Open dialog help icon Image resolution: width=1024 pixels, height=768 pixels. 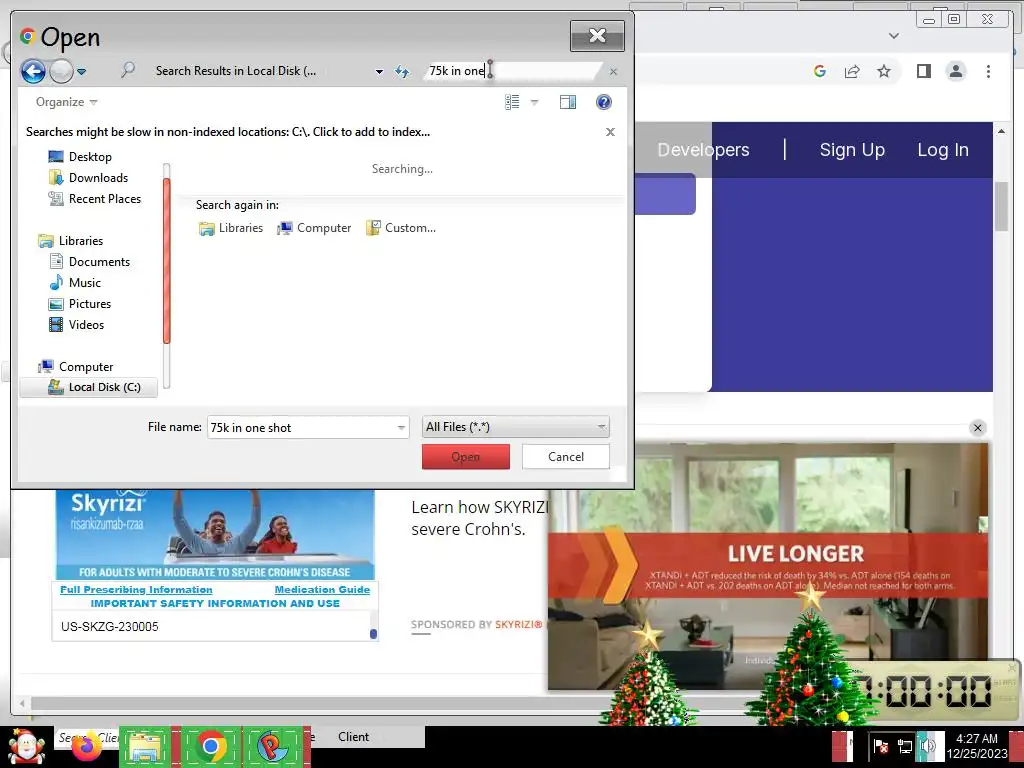click(x=603, y=102)
